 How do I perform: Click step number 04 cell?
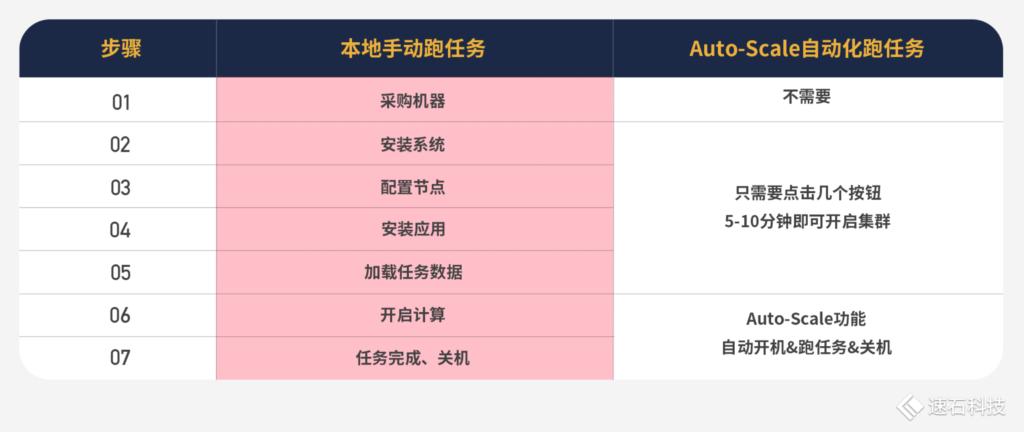(x=120, y=229)
